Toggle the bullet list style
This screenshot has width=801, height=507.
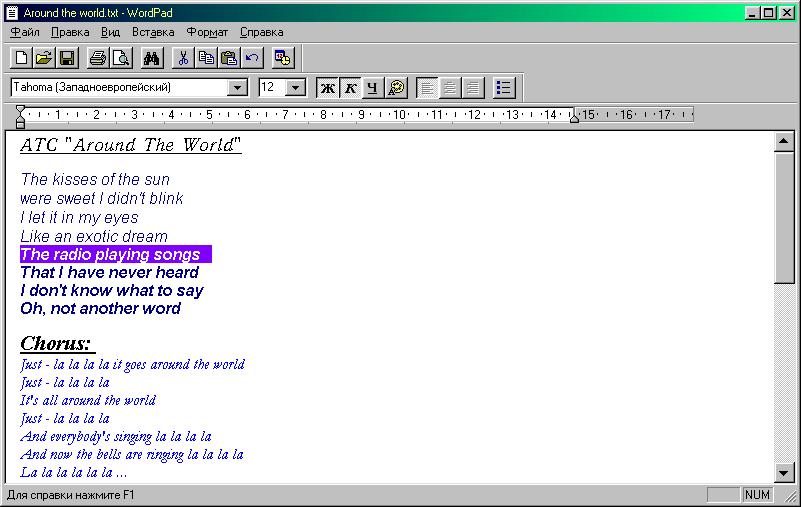(x=504, y=88)
